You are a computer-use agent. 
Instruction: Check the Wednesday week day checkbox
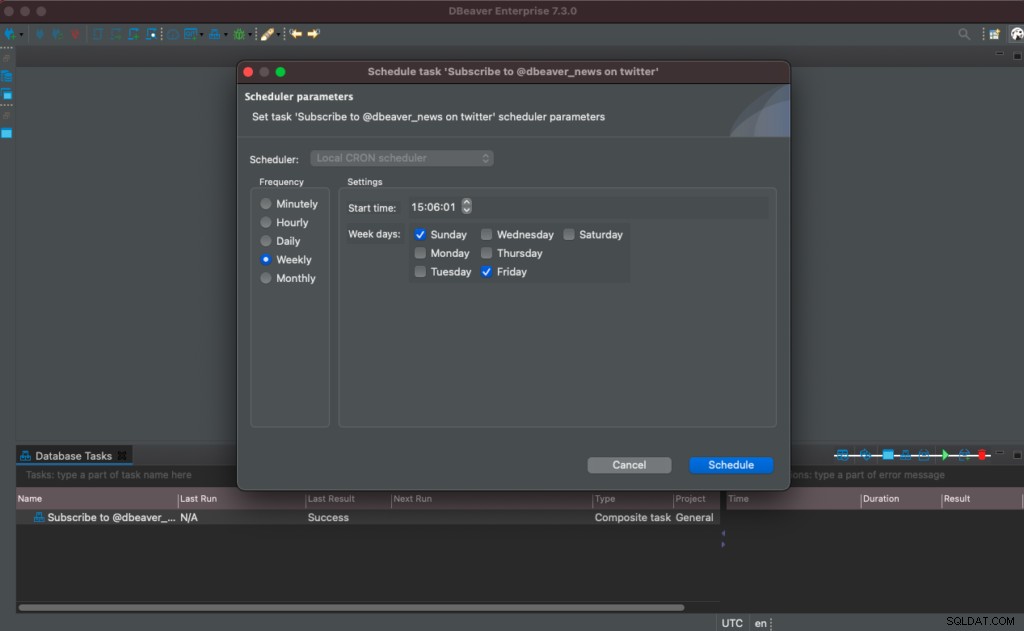[487, 235]
